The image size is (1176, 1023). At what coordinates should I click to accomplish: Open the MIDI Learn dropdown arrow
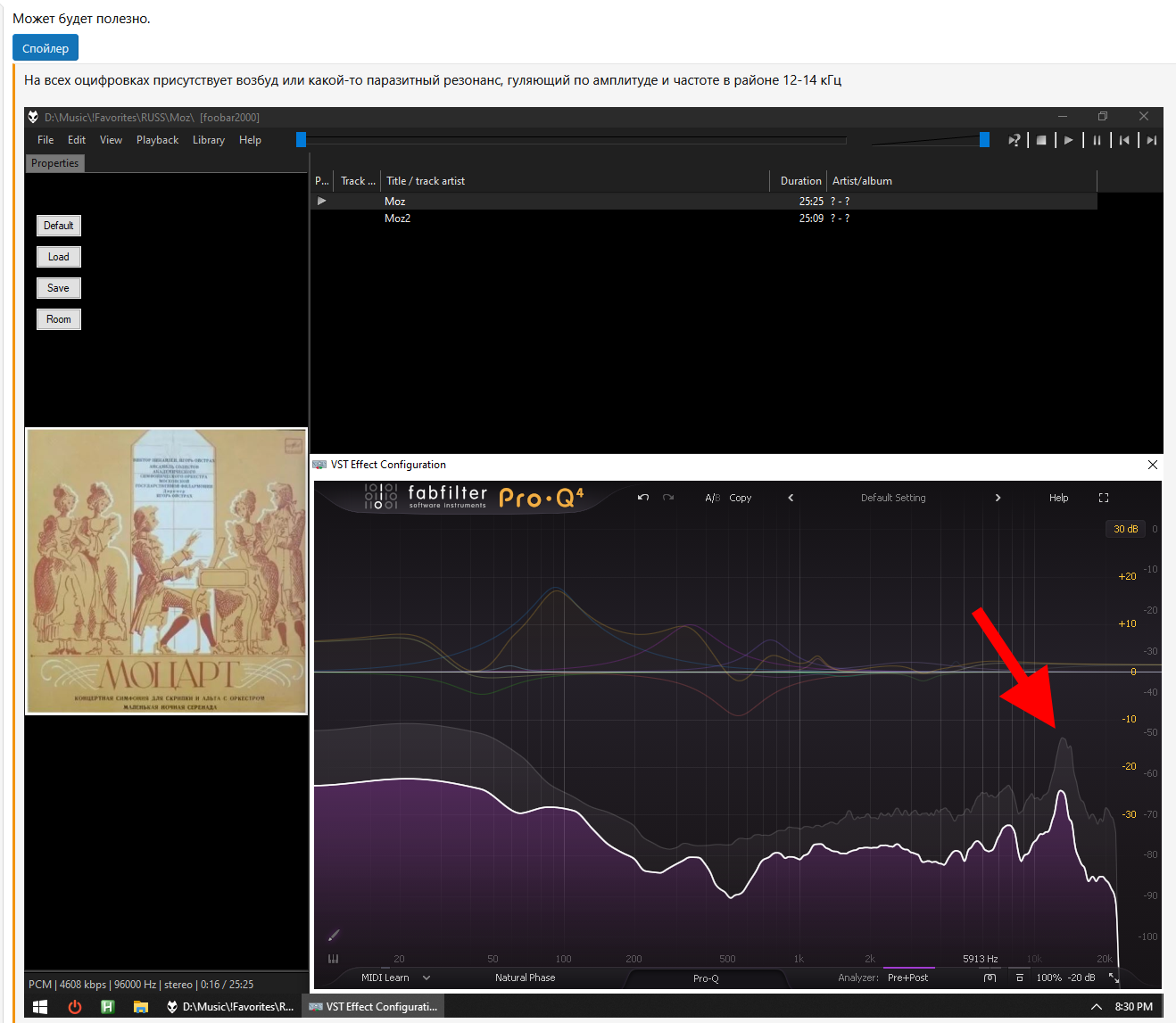[x=427, y=978]
